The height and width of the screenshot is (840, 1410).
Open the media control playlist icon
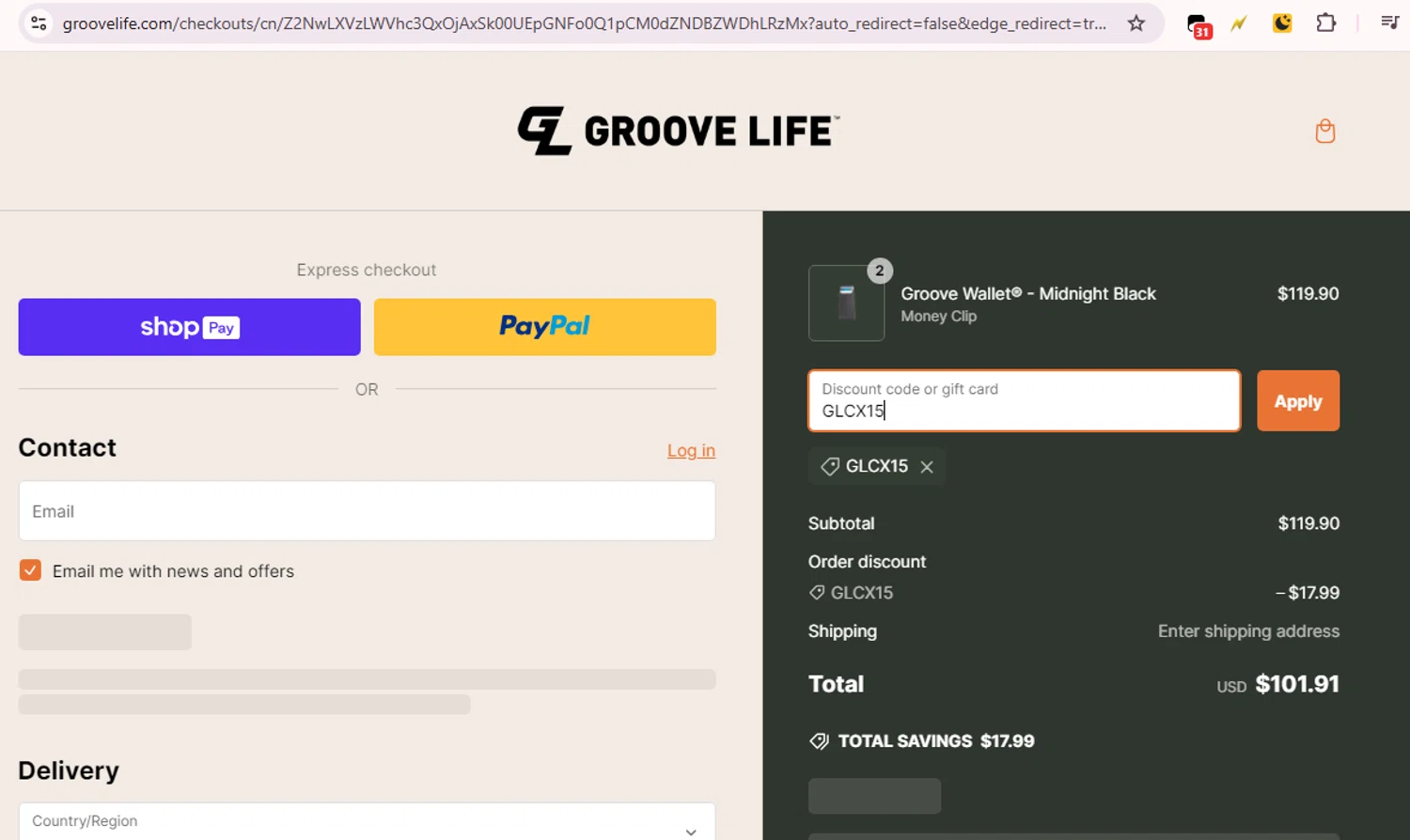click(x=1389, y=23)
